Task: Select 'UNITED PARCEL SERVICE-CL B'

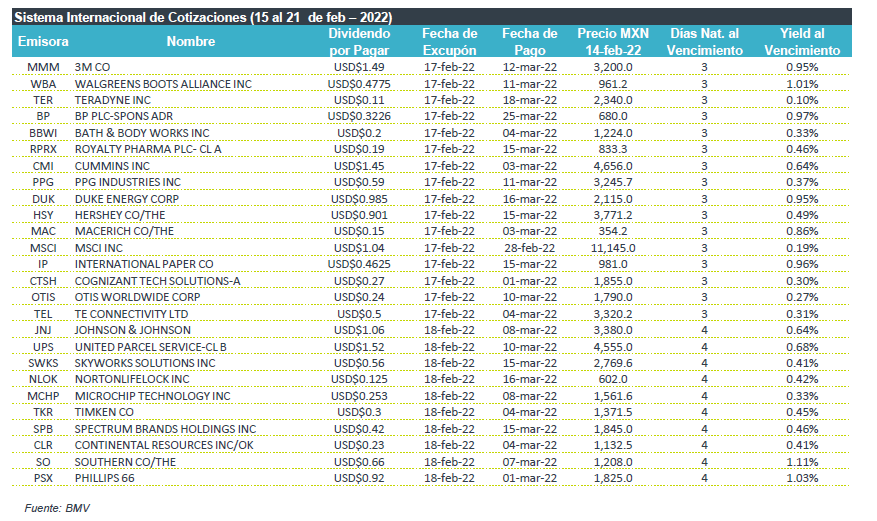Action: click(150, 347)
